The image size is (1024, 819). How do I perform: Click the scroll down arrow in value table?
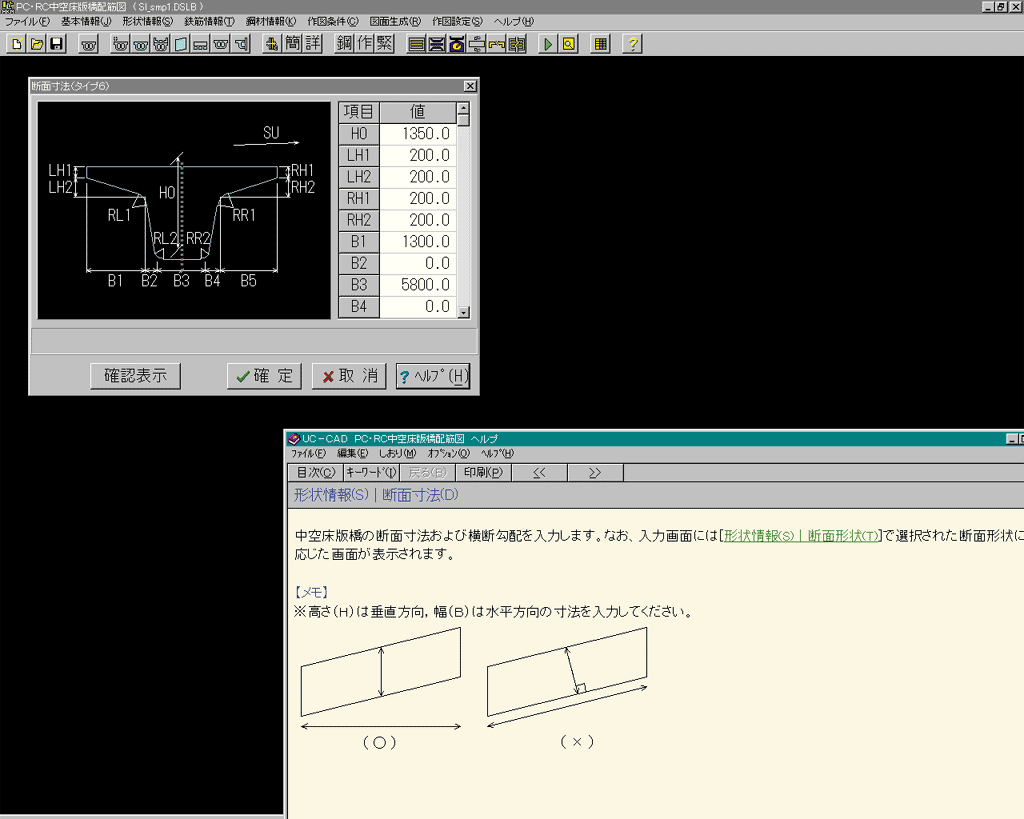(463, 312)
